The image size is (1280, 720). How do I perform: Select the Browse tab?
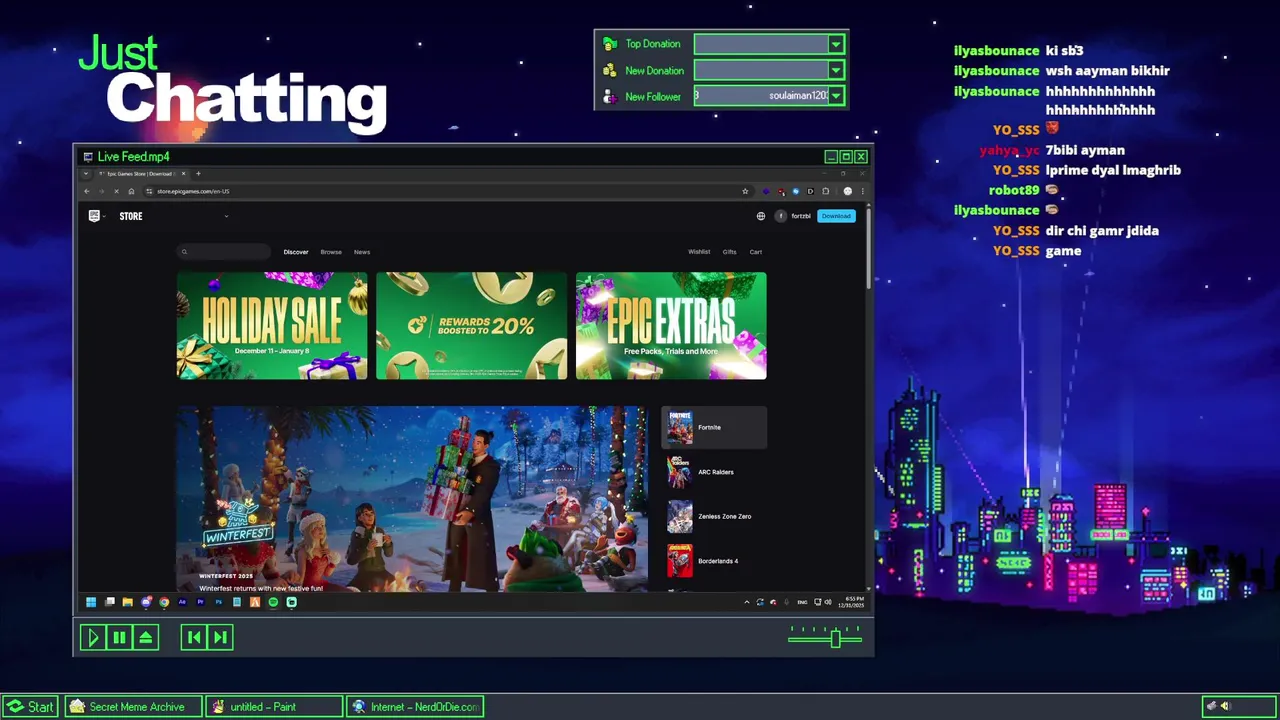click(x=331, y=252)
